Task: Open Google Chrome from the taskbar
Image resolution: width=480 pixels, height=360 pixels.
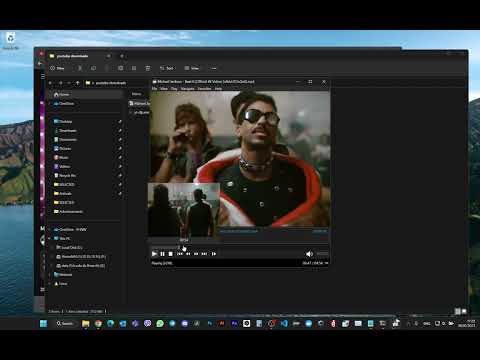Action: pyautogui.click(x=98, y=323)
